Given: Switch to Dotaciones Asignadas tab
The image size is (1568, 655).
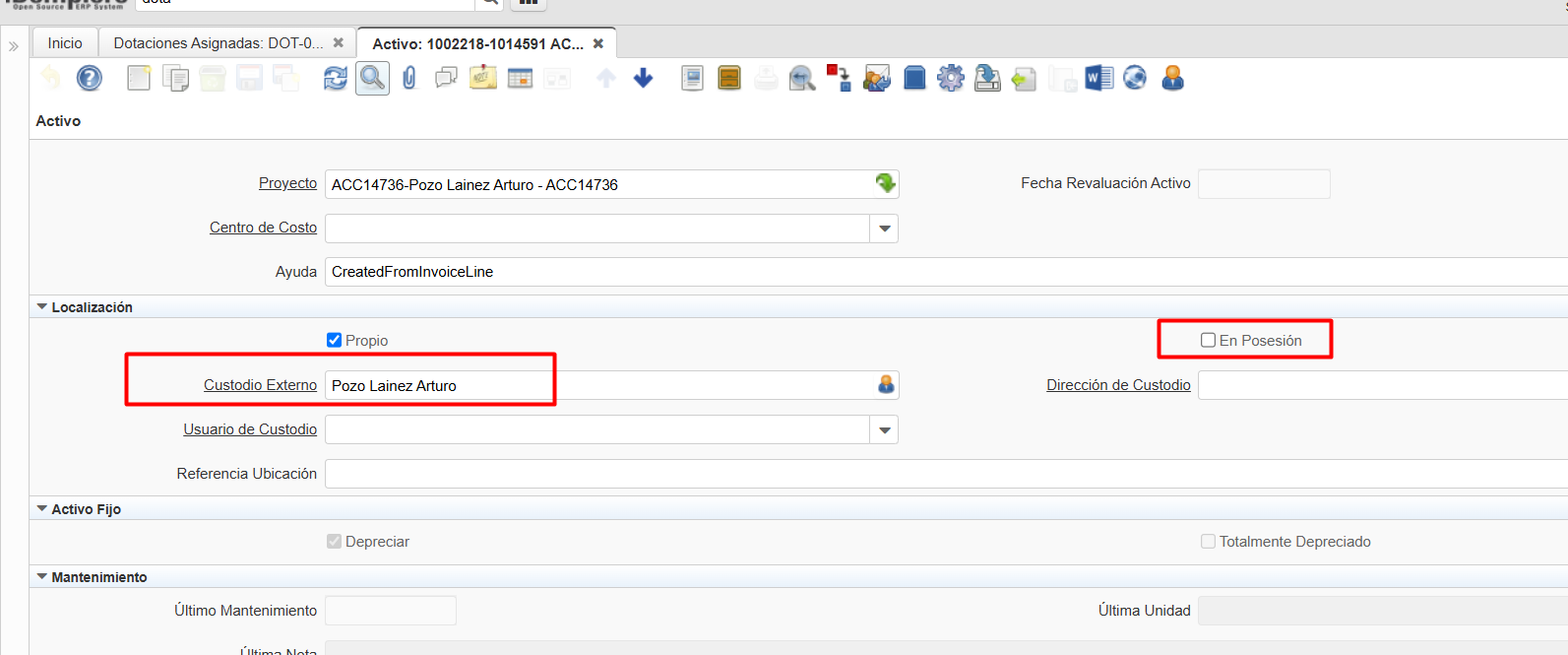Looking at the screenshot, I should 218,43.
